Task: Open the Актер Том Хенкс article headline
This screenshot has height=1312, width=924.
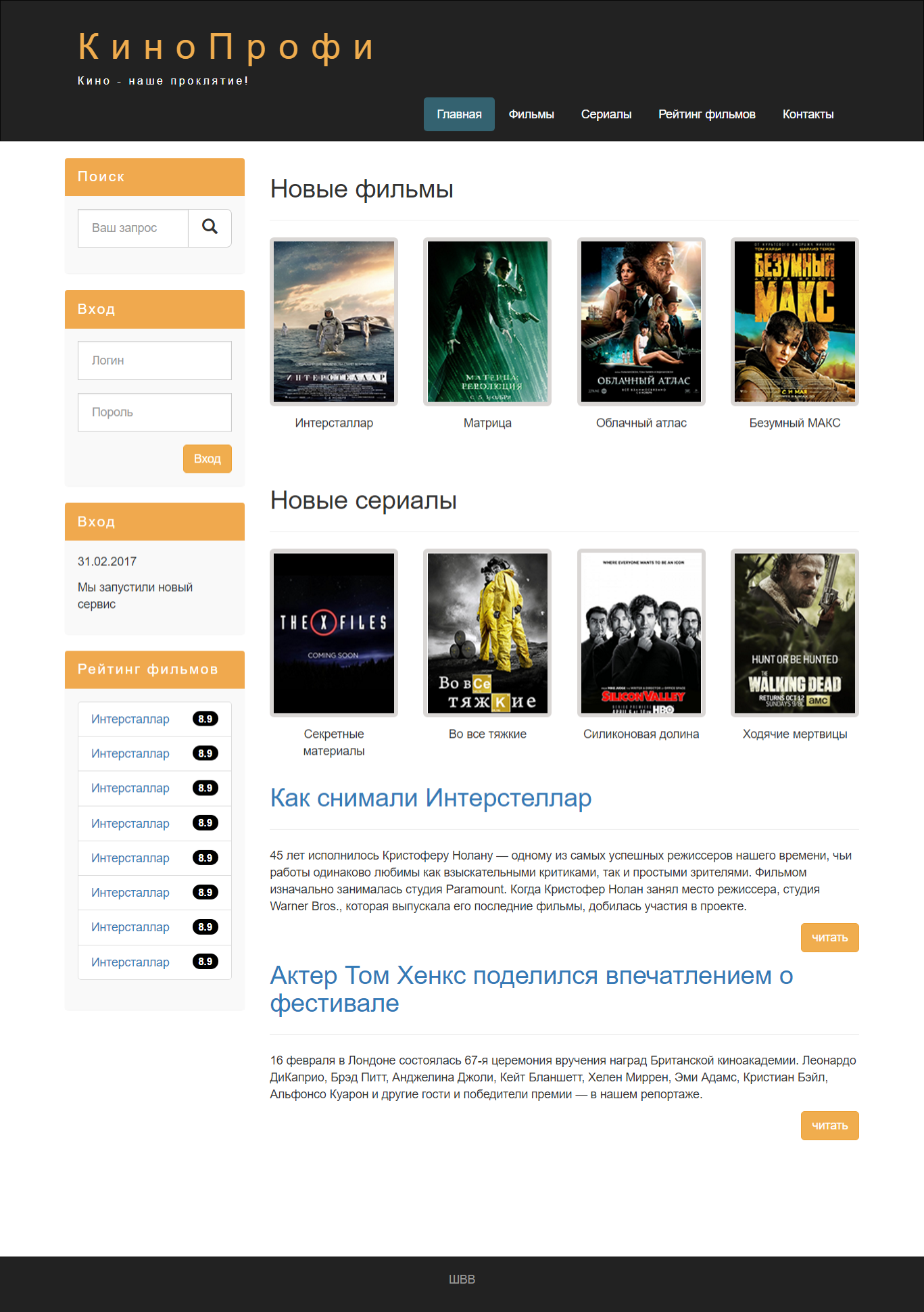Action: click(531, 989)
